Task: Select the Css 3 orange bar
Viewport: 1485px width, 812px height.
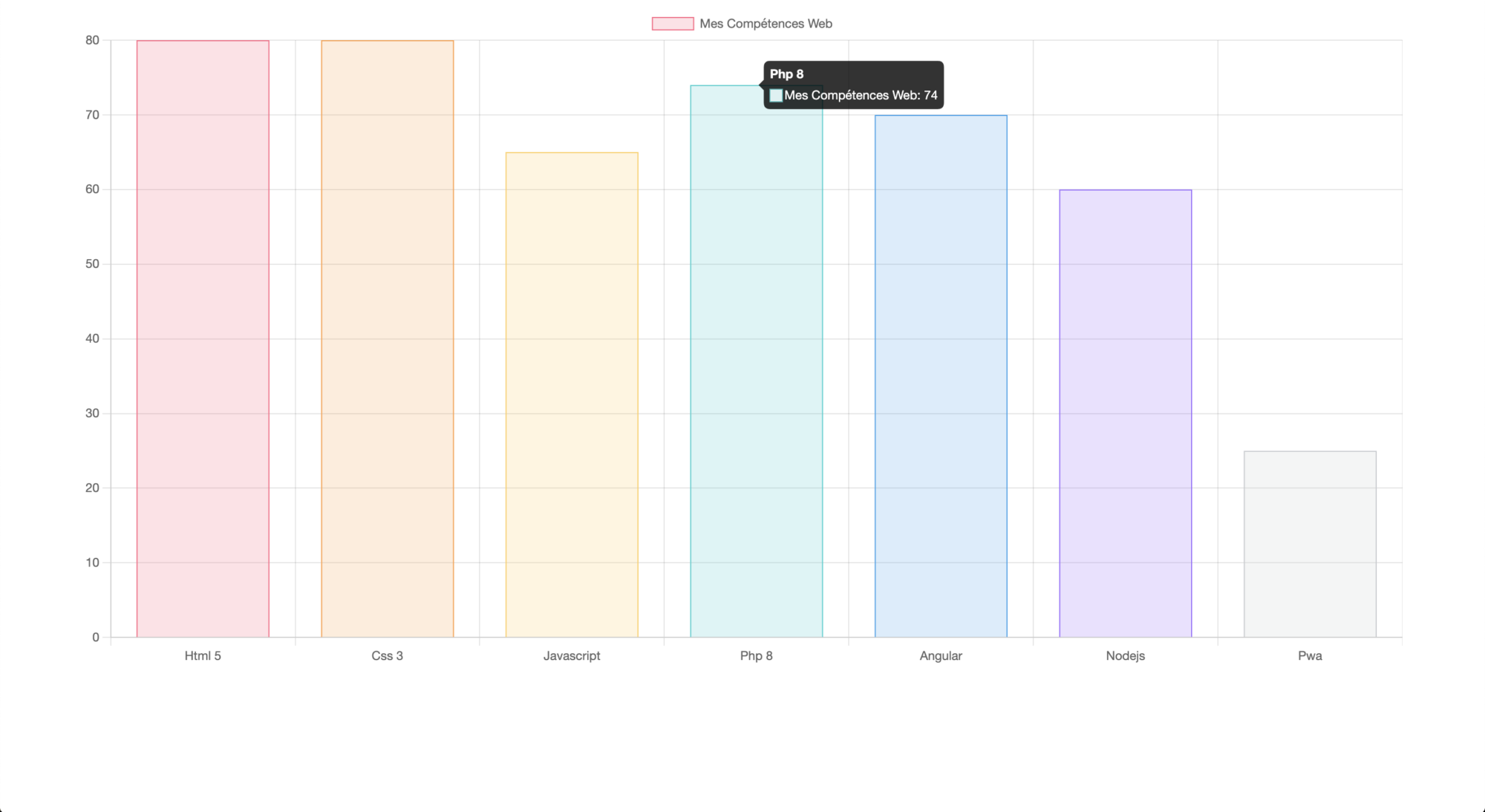Action: click(x=388, y=338)
